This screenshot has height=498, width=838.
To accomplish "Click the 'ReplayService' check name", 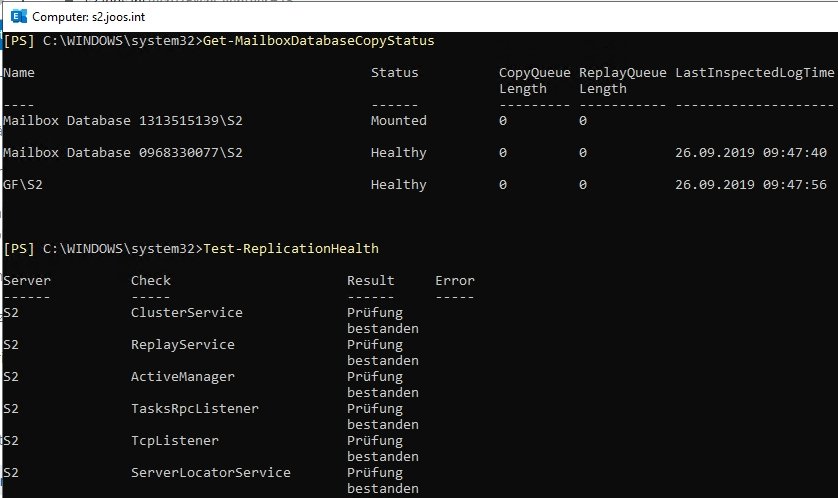I will [182, 345].
